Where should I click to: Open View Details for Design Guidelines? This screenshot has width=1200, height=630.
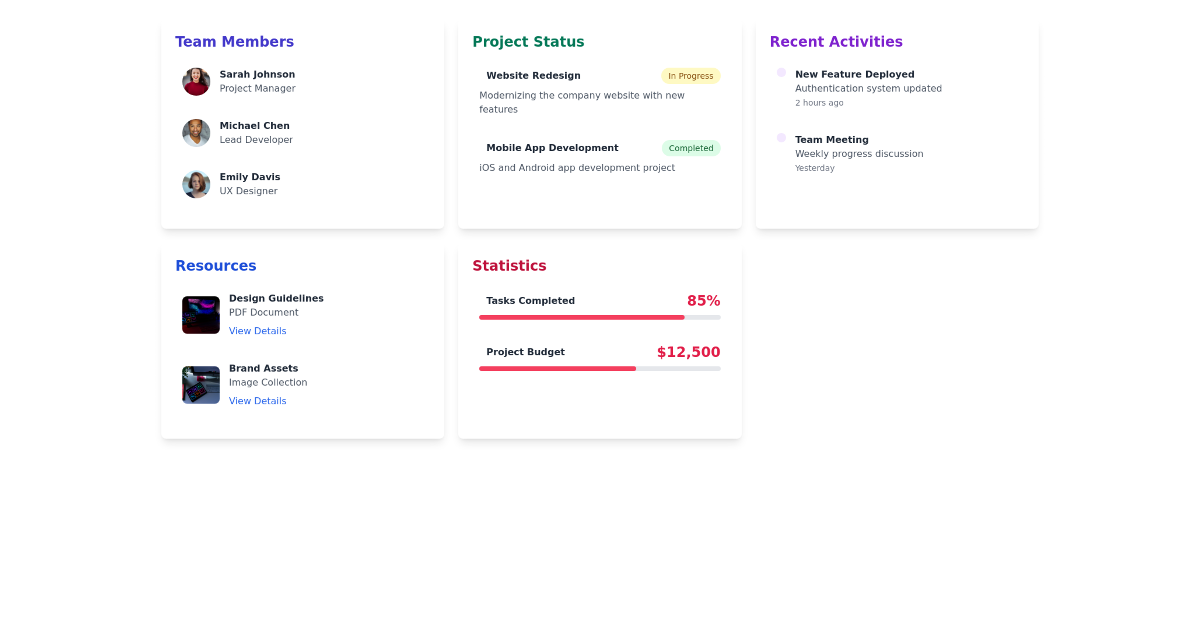pyautogui.click(x=257, y=330)
